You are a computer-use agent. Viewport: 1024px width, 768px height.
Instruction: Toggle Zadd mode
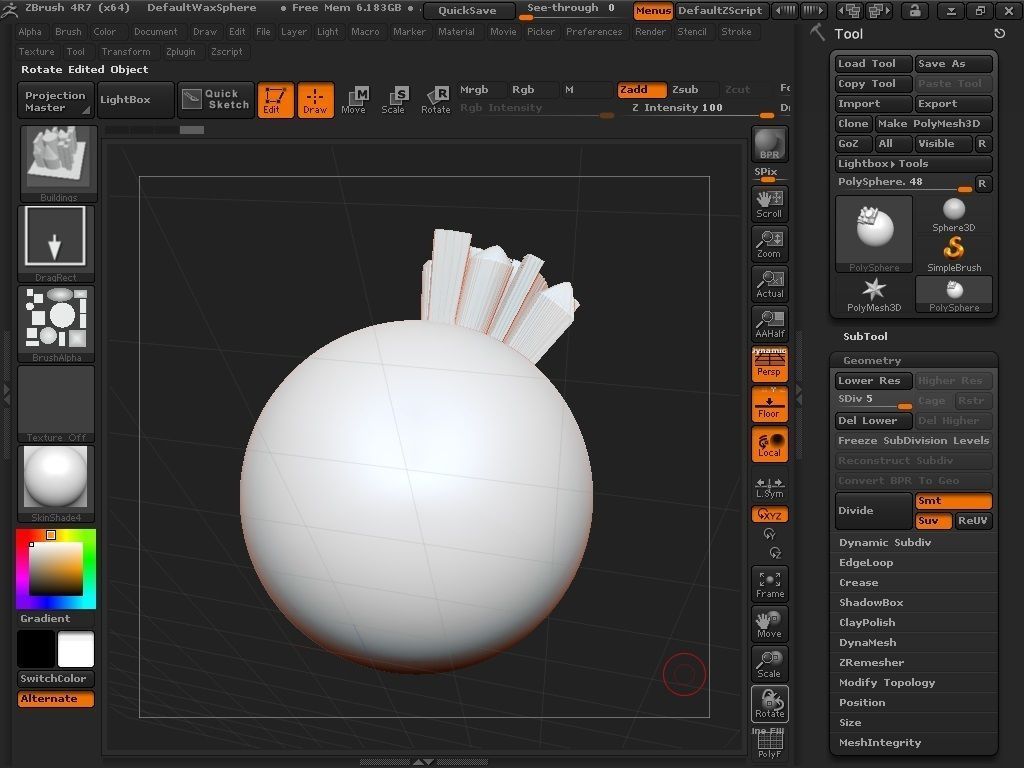point(642,89)
